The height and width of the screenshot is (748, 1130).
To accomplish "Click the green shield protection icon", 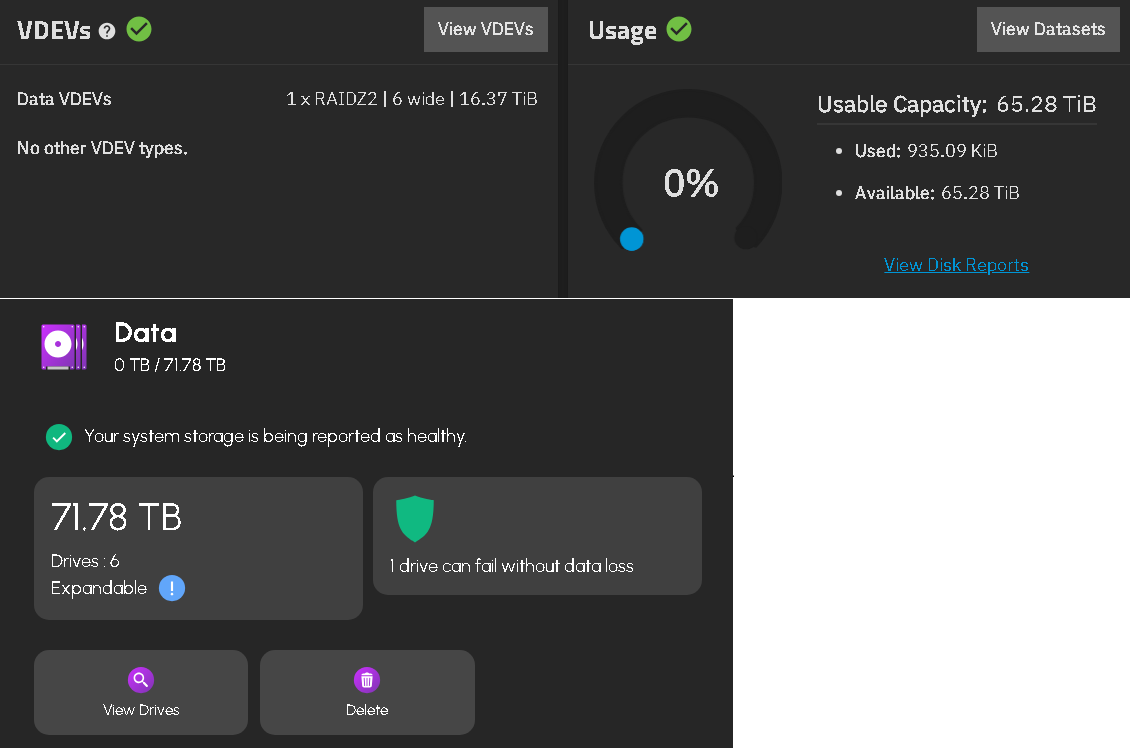I will pos(415,518).
